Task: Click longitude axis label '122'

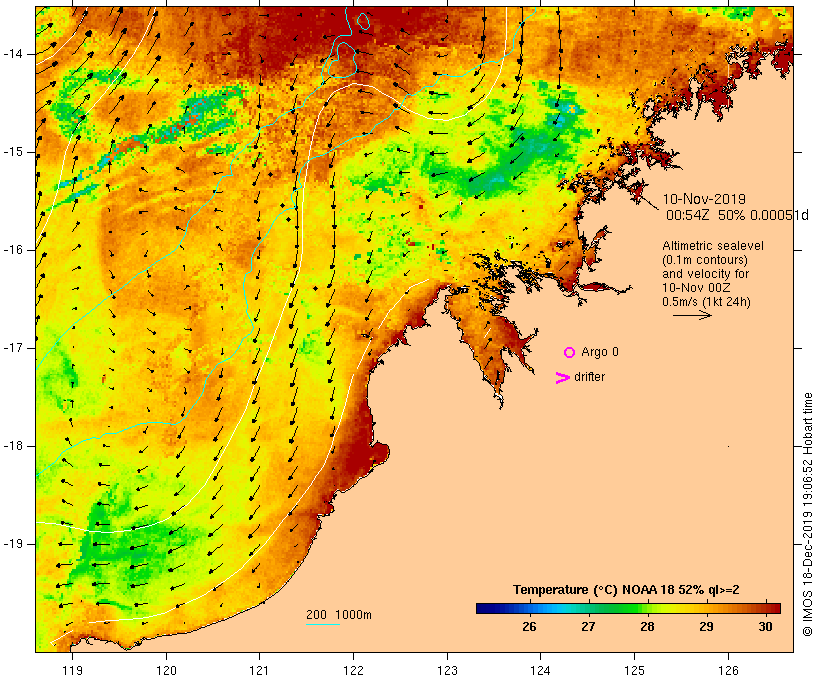Action: [354, 670]
